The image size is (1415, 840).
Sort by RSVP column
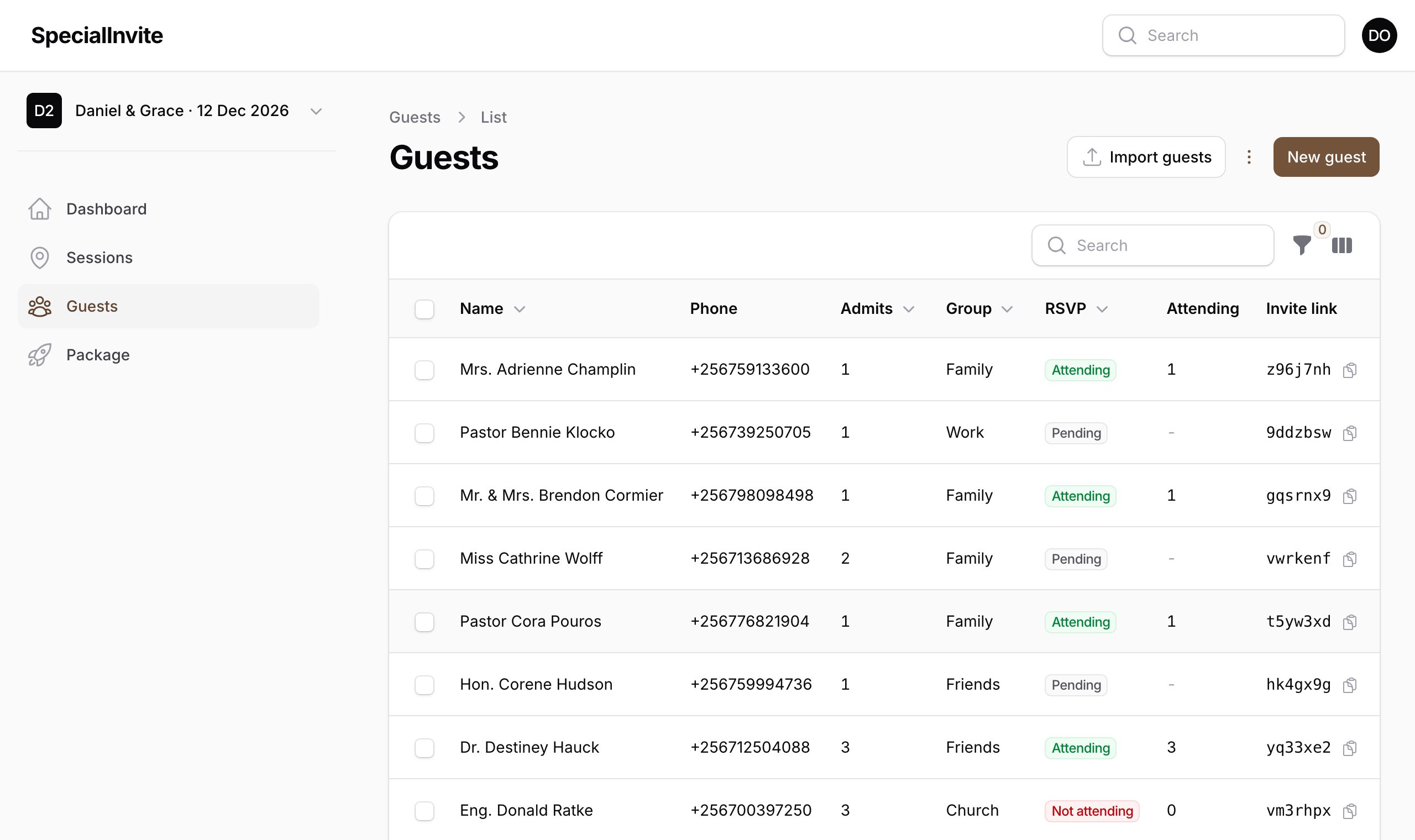tap(1076, 308)
